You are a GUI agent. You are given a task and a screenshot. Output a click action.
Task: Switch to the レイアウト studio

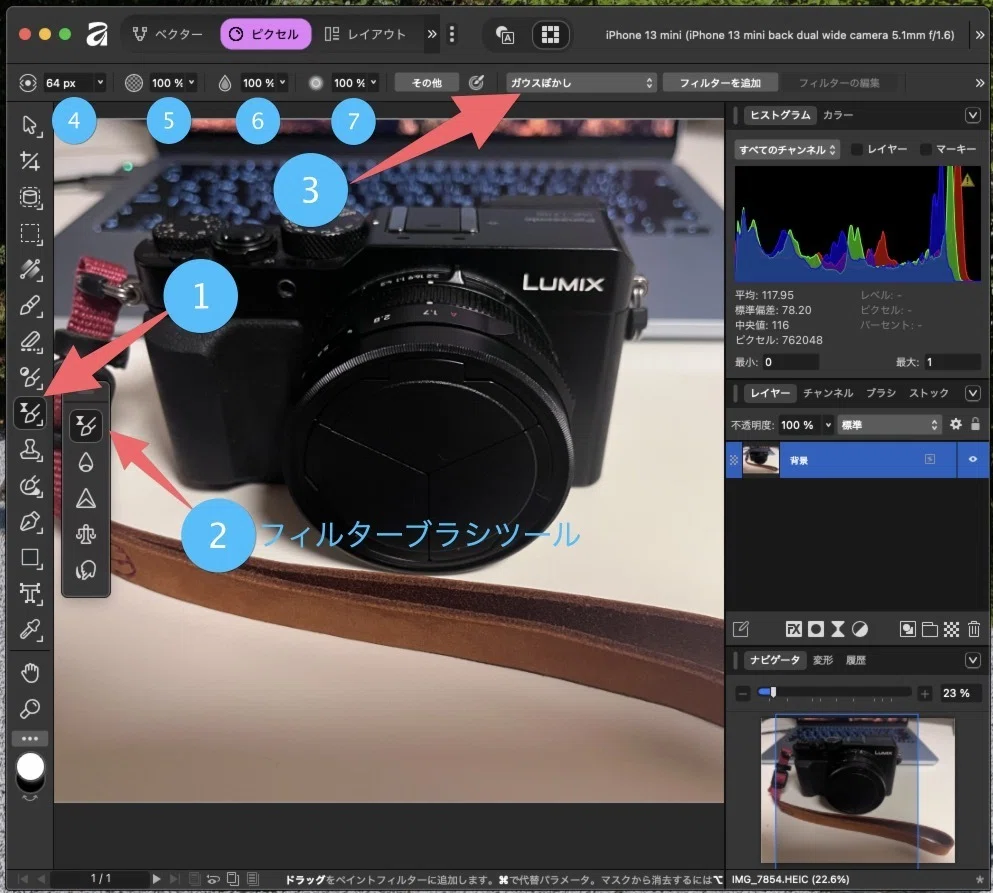tap(365, 34)
